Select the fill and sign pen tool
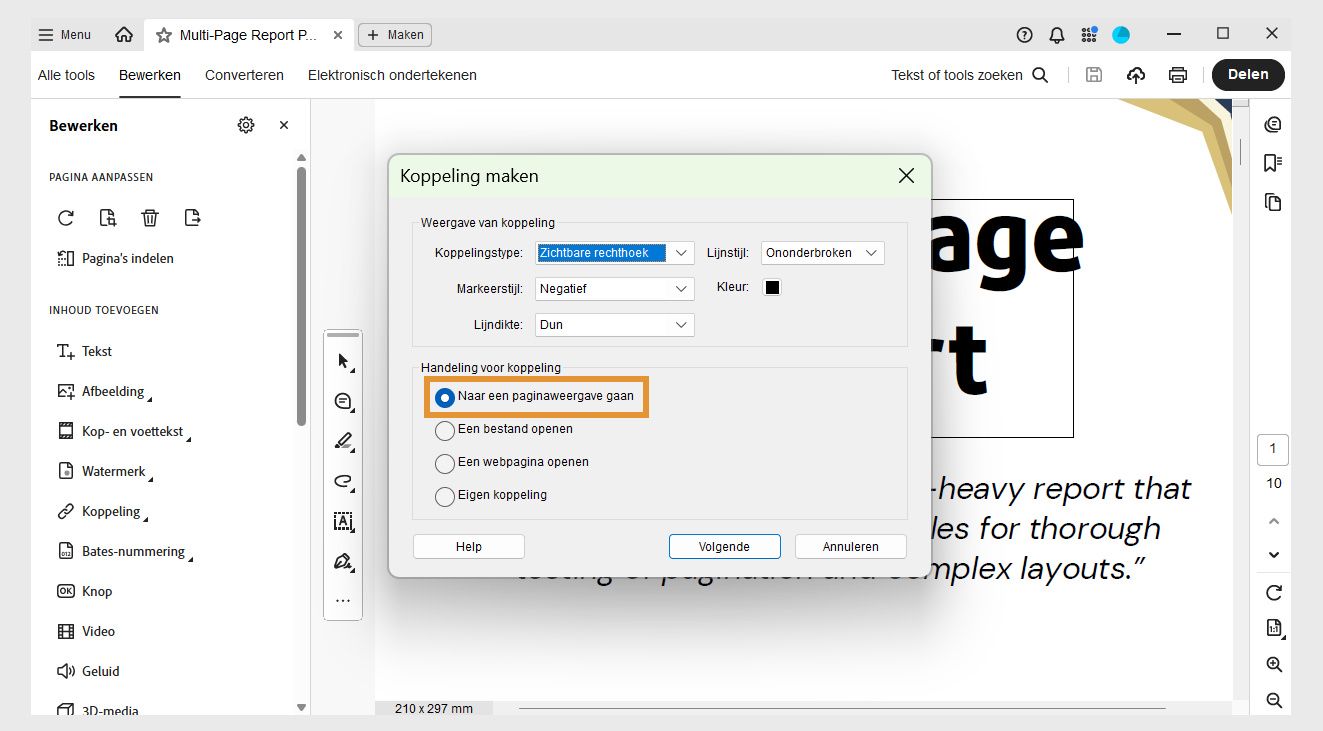 click(343, 561)
